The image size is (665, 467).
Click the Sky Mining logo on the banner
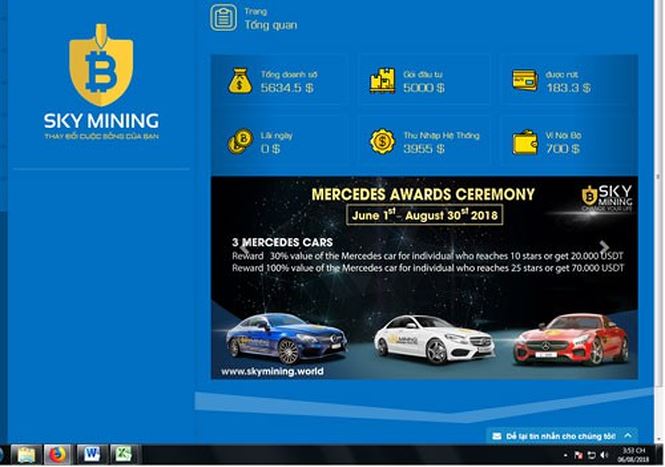click(x=607, y=198)
